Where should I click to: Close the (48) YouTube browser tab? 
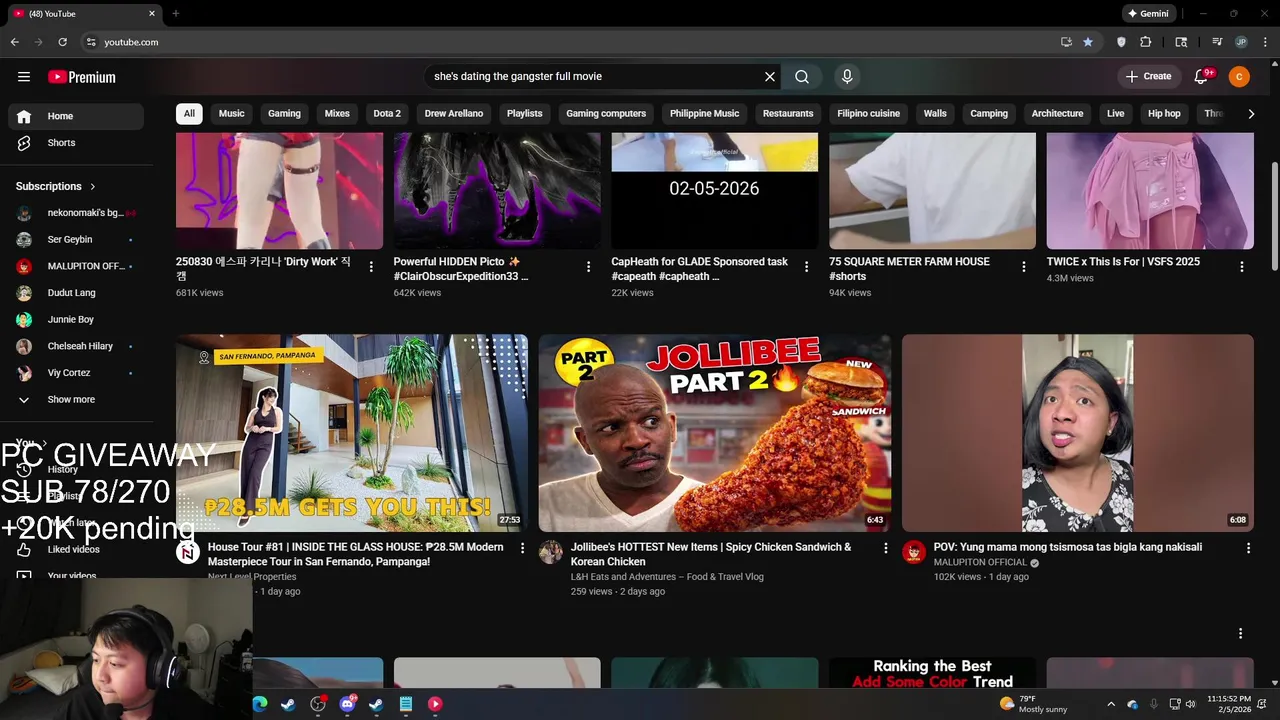tap(152, 14)
